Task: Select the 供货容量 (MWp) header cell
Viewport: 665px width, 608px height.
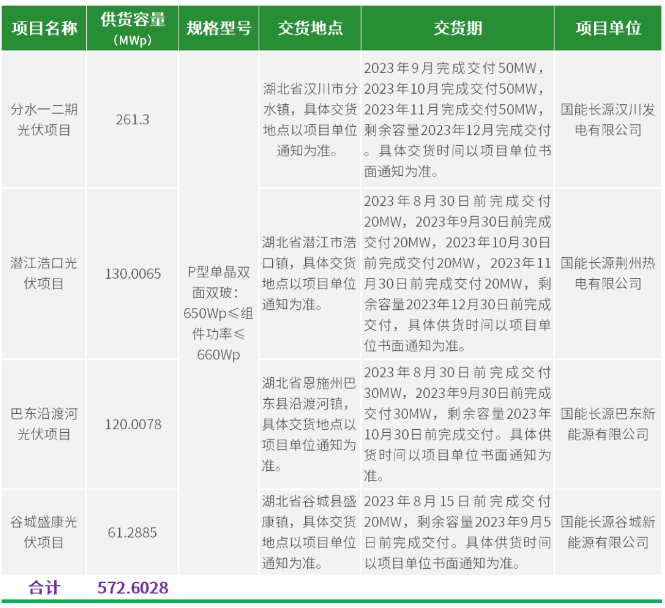Action: tap(132, 28)
